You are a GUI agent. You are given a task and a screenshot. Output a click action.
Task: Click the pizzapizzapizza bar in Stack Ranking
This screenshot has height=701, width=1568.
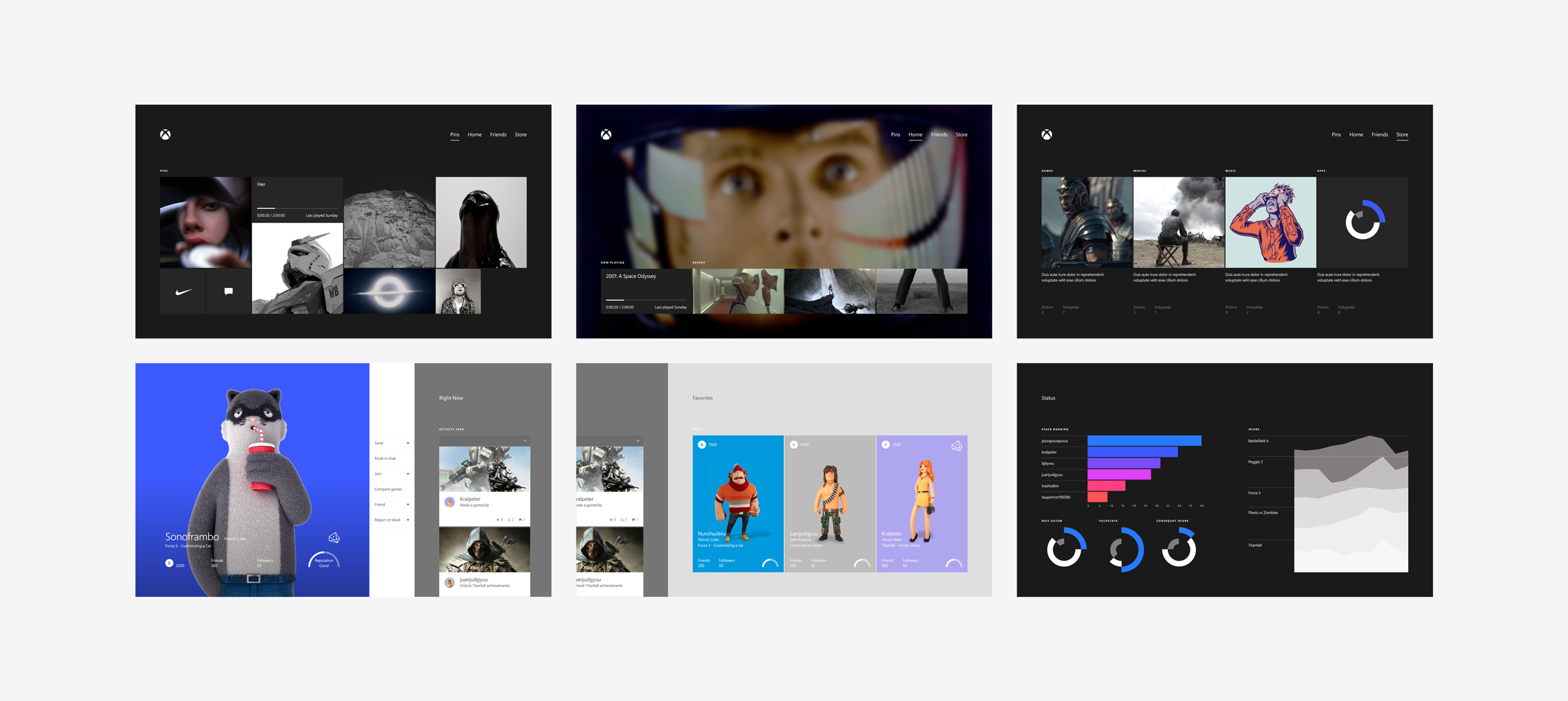[x=1144, y=441]
